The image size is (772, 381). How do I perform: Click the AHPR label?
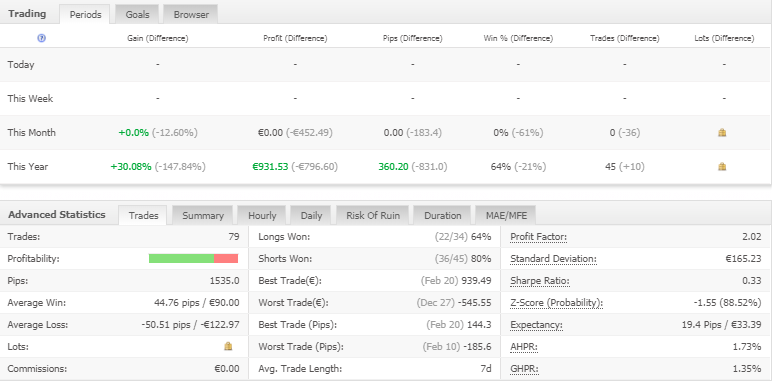[x=524, y=347]
